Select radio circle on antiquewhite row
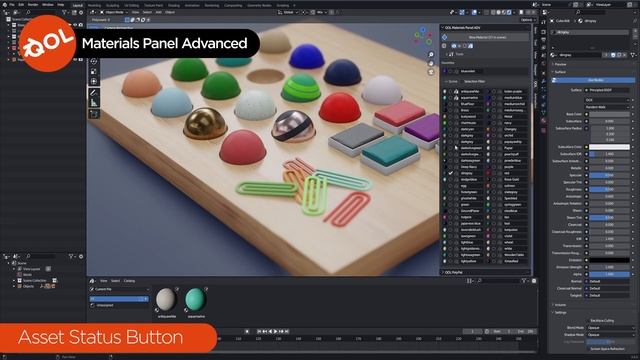The height and width of the screenshot is (360, 640). (450, 91)
